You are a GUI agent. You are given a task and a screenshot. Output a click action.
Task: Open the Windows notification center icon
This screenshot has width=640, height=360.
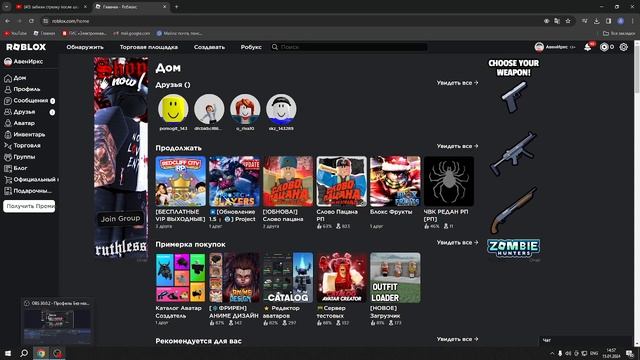(x=630, y=353)
